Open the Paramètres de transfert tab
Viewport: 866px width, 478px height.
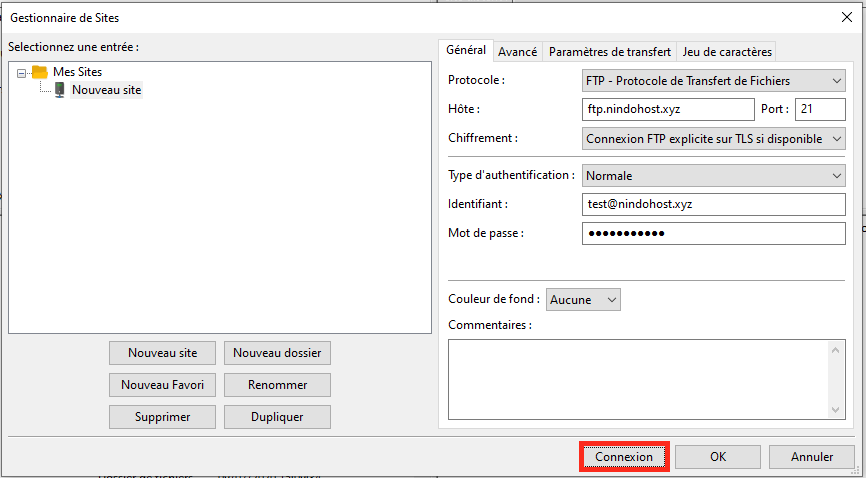(610, 52)
